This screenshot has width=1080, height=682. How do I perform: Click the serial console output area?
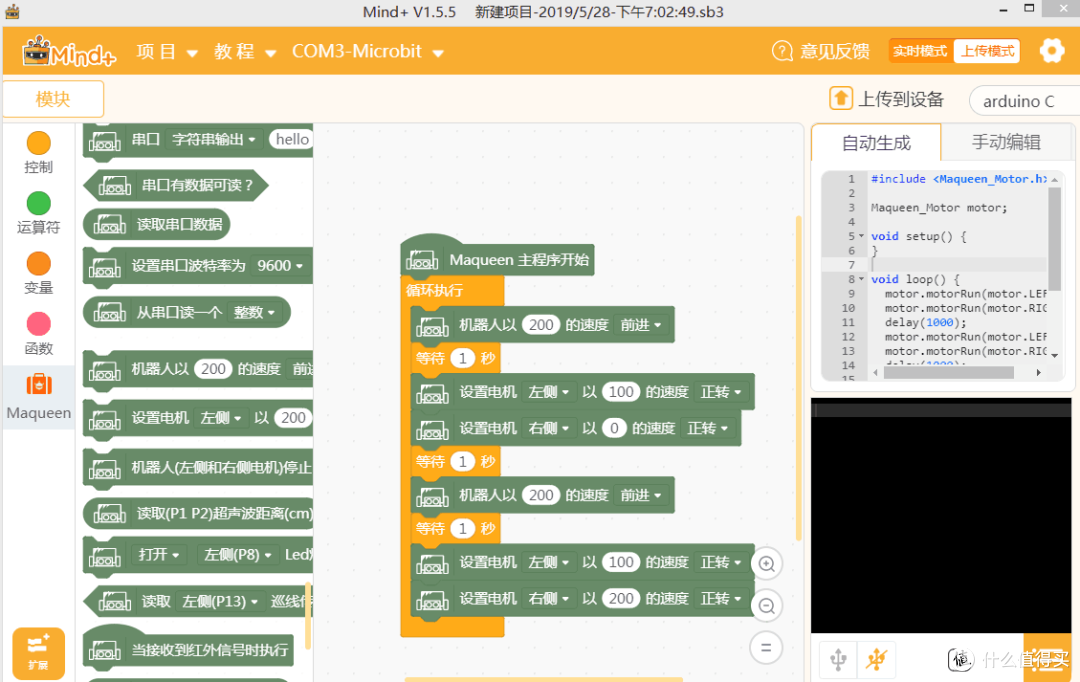click(941, 515)
